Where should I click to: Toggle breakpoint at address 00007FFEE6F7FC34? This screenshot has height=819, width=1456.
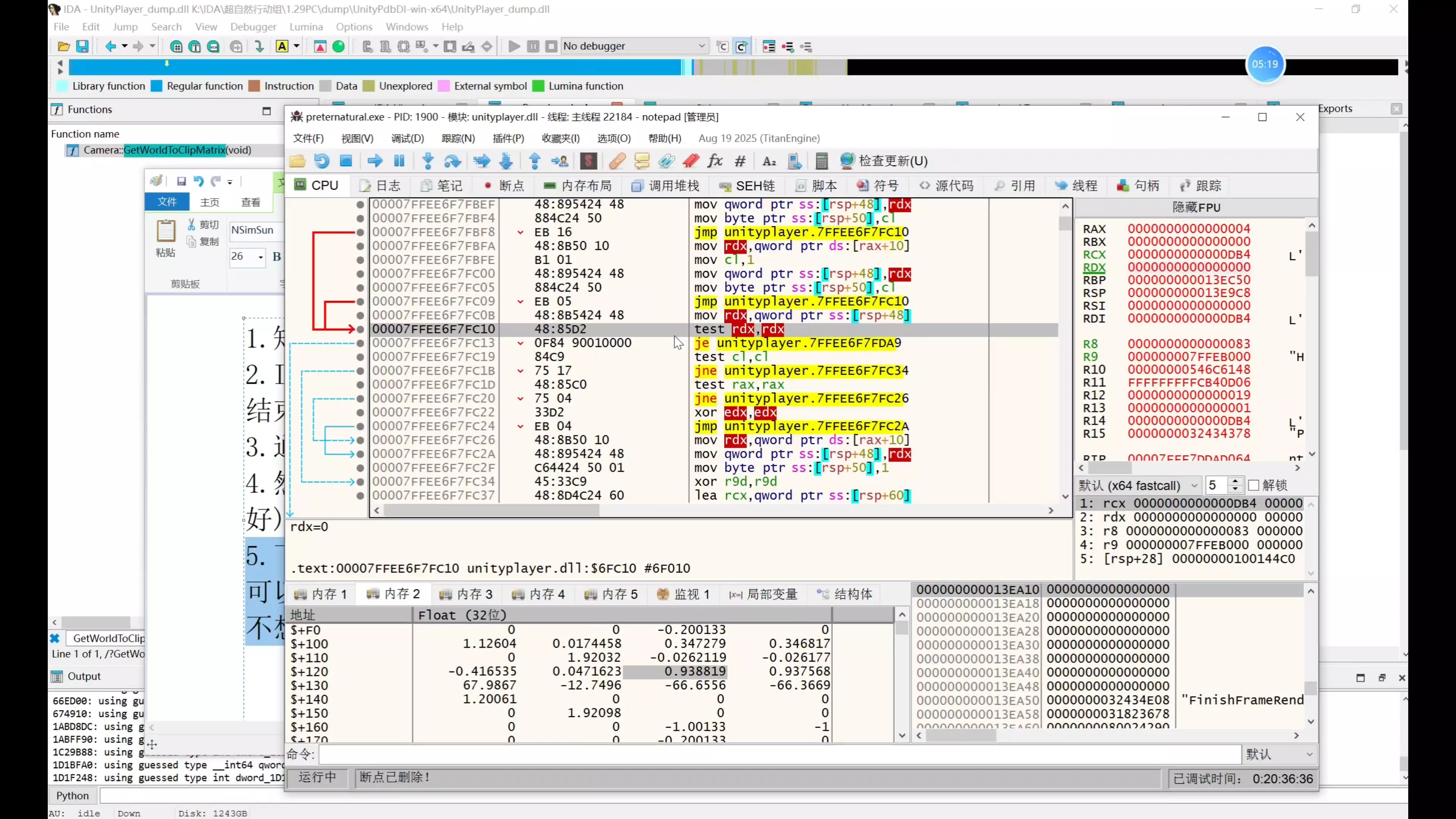click(x=360, y=482)
